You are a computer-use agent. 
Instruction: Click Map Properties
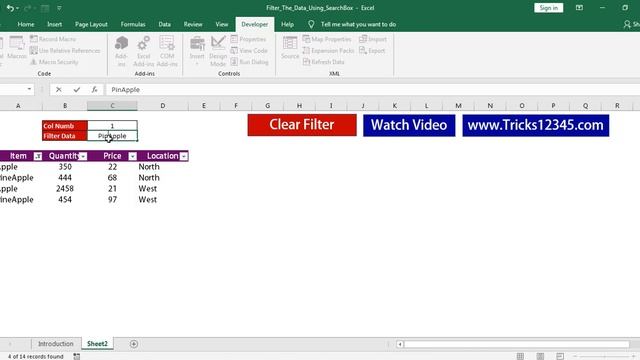pos(327,39)
